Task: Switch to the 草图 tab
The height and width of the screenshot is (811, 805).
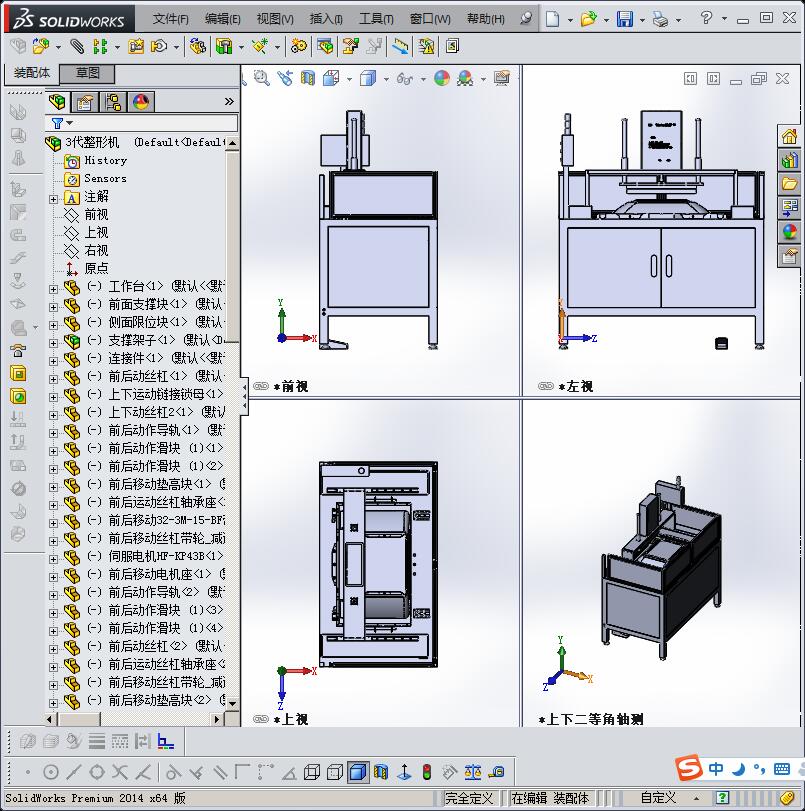Action: (87, 73)
